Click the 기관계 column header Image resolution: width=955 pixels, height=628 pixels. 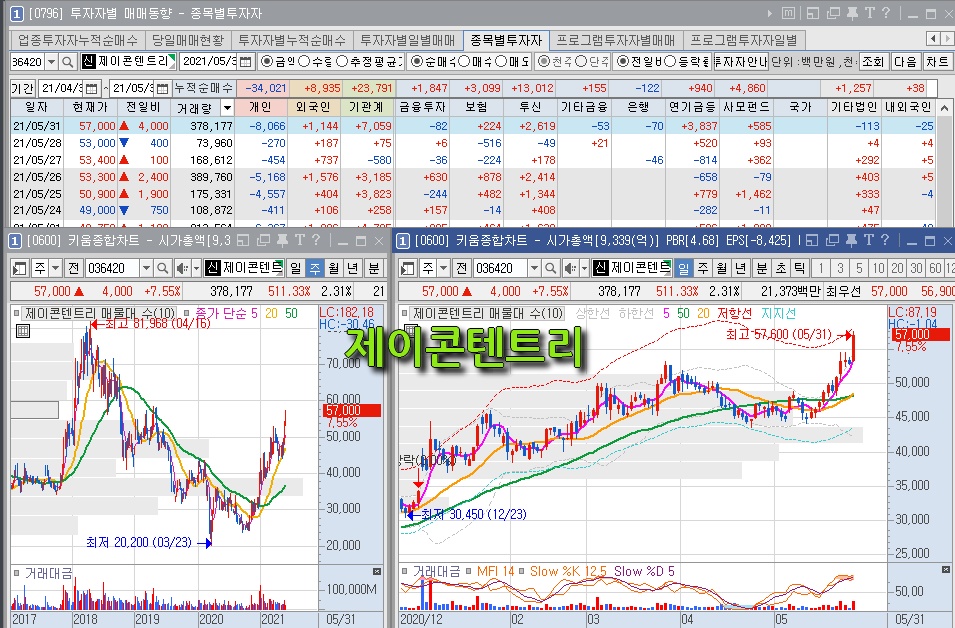(367, 107)
